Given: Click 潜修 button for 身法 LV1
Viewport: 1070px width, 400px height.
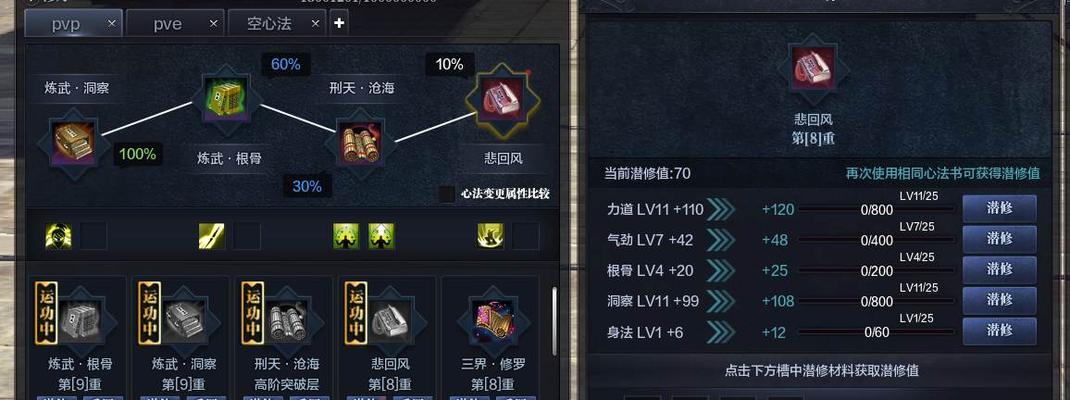Looking at the screenshot, I should click(1000, 331).
